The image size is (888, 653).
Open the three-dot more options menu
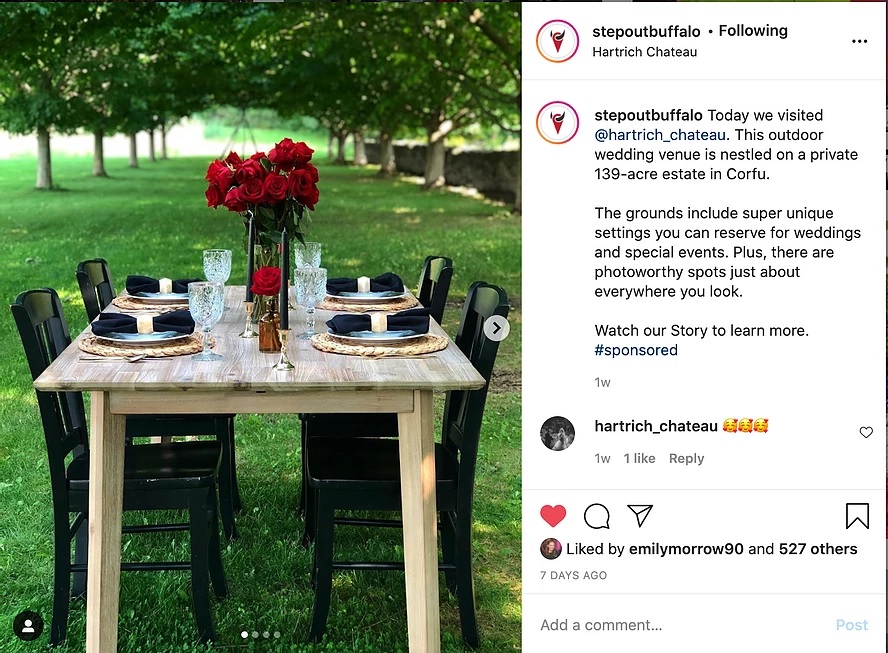click(859, 41)
